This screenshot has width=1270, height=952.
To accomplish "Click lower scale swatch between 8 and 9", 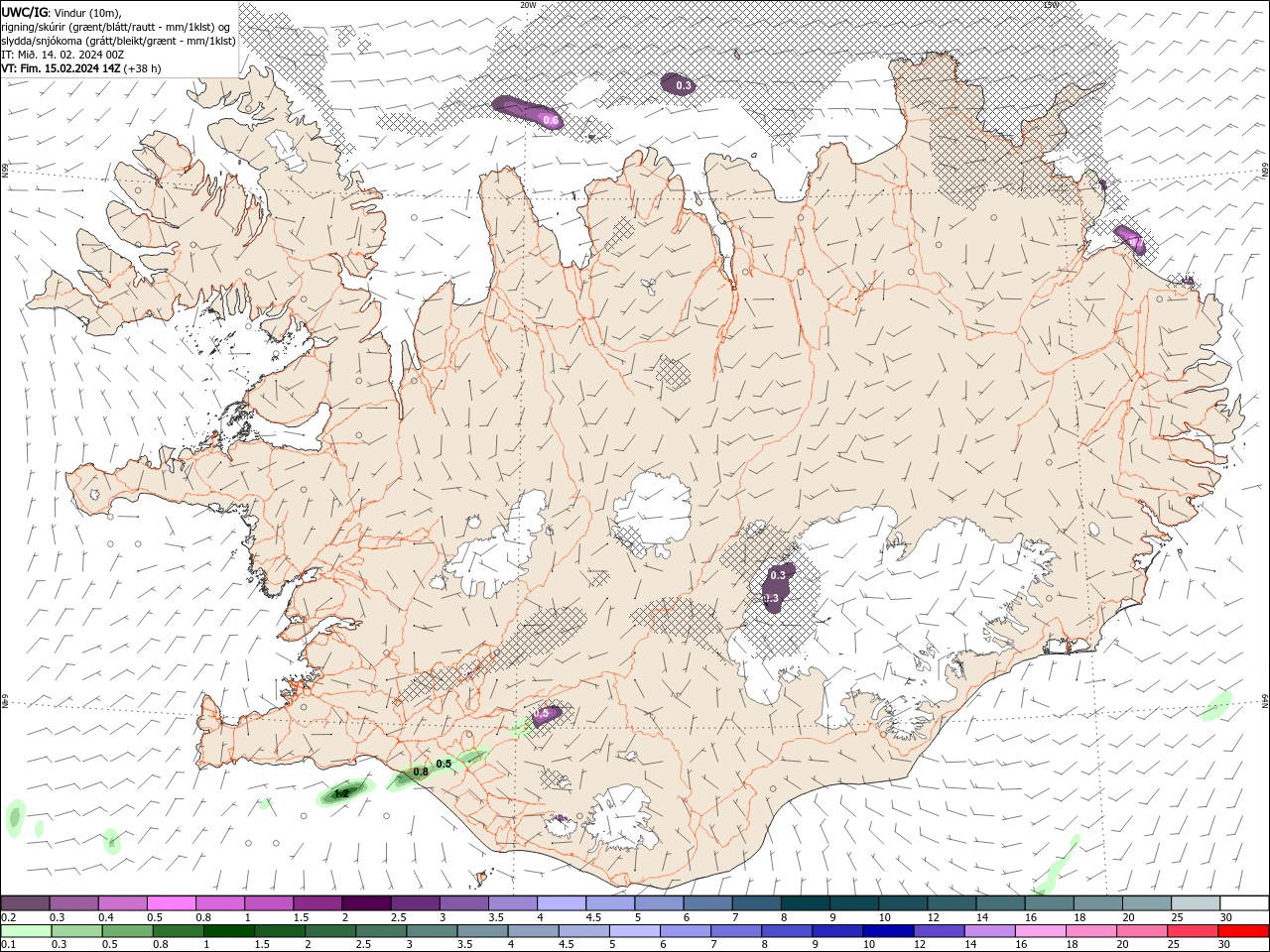I will pyautogui.click(x=785, y=931).
